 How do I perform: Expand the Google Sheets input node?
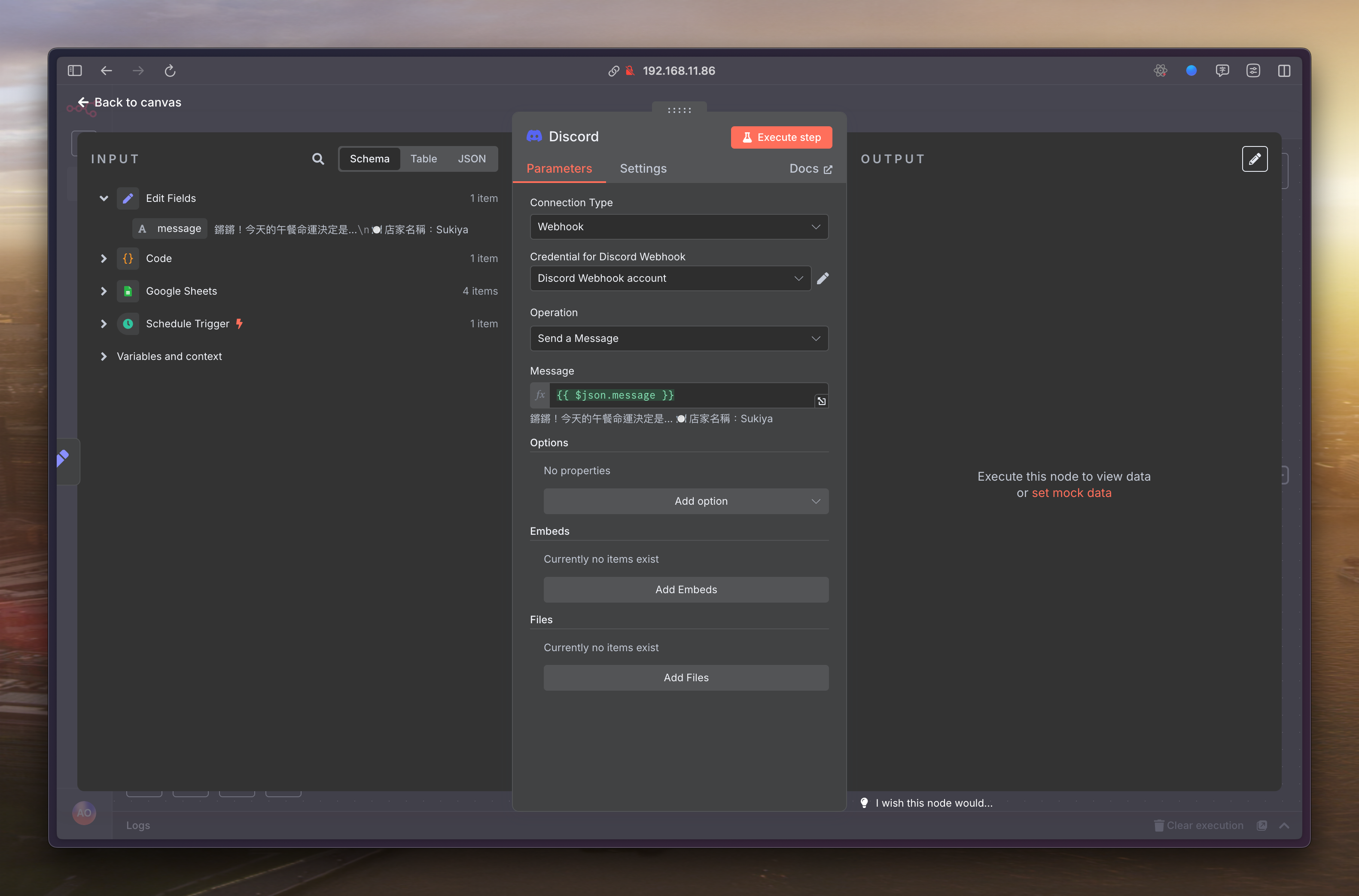coord(104,291)
